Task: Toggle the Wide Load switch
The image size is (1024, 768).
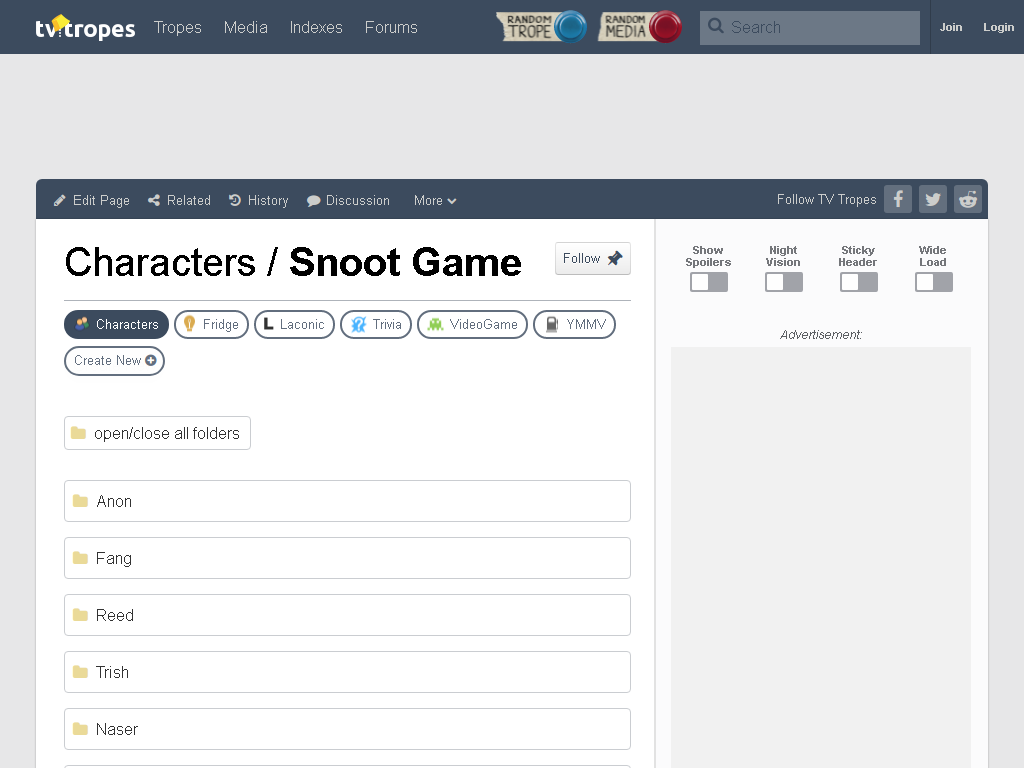Action: tap(934, 282)
